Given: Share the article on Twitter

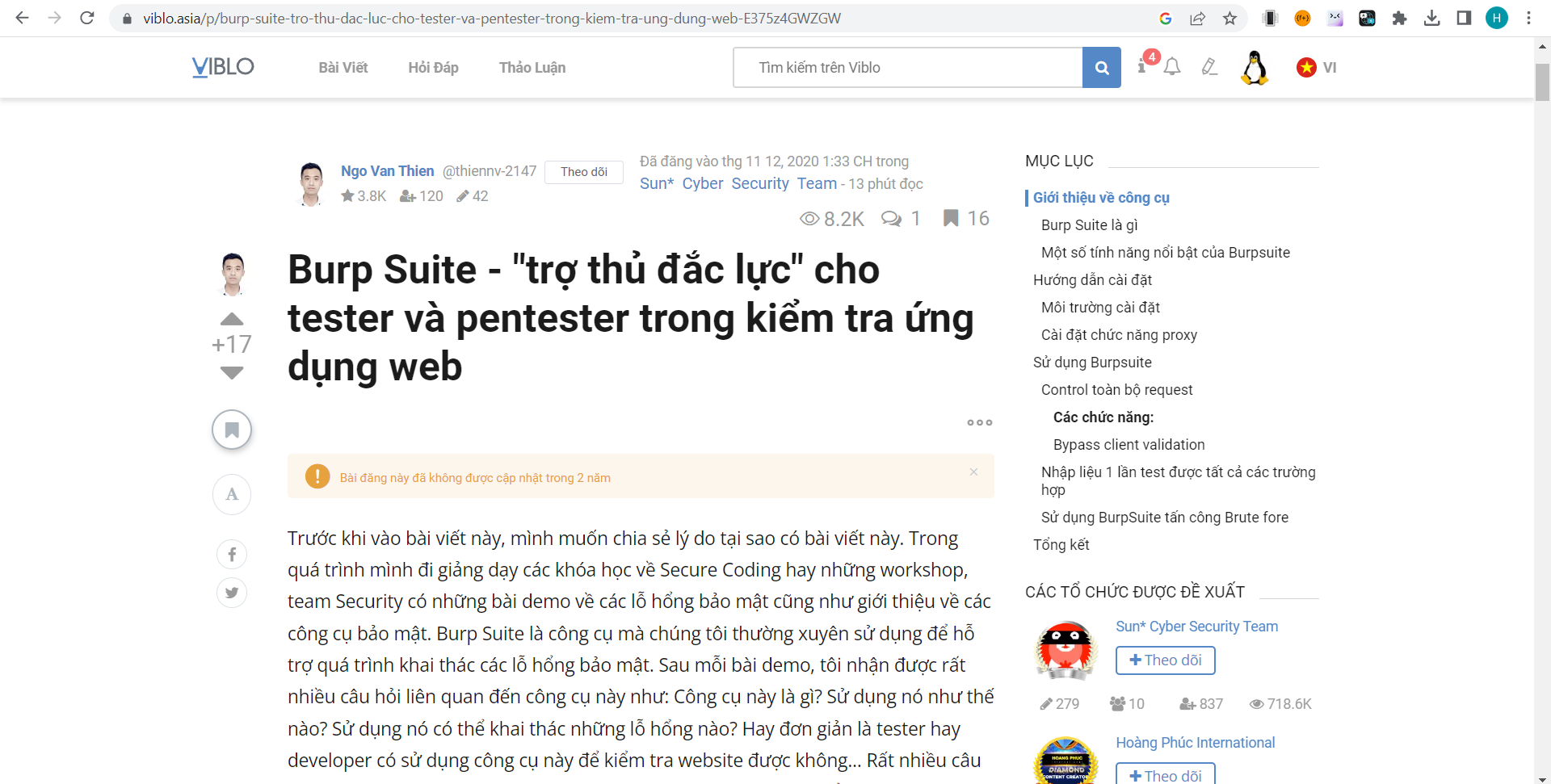Looking at the screenshot, I should click(x=232, y=593).
